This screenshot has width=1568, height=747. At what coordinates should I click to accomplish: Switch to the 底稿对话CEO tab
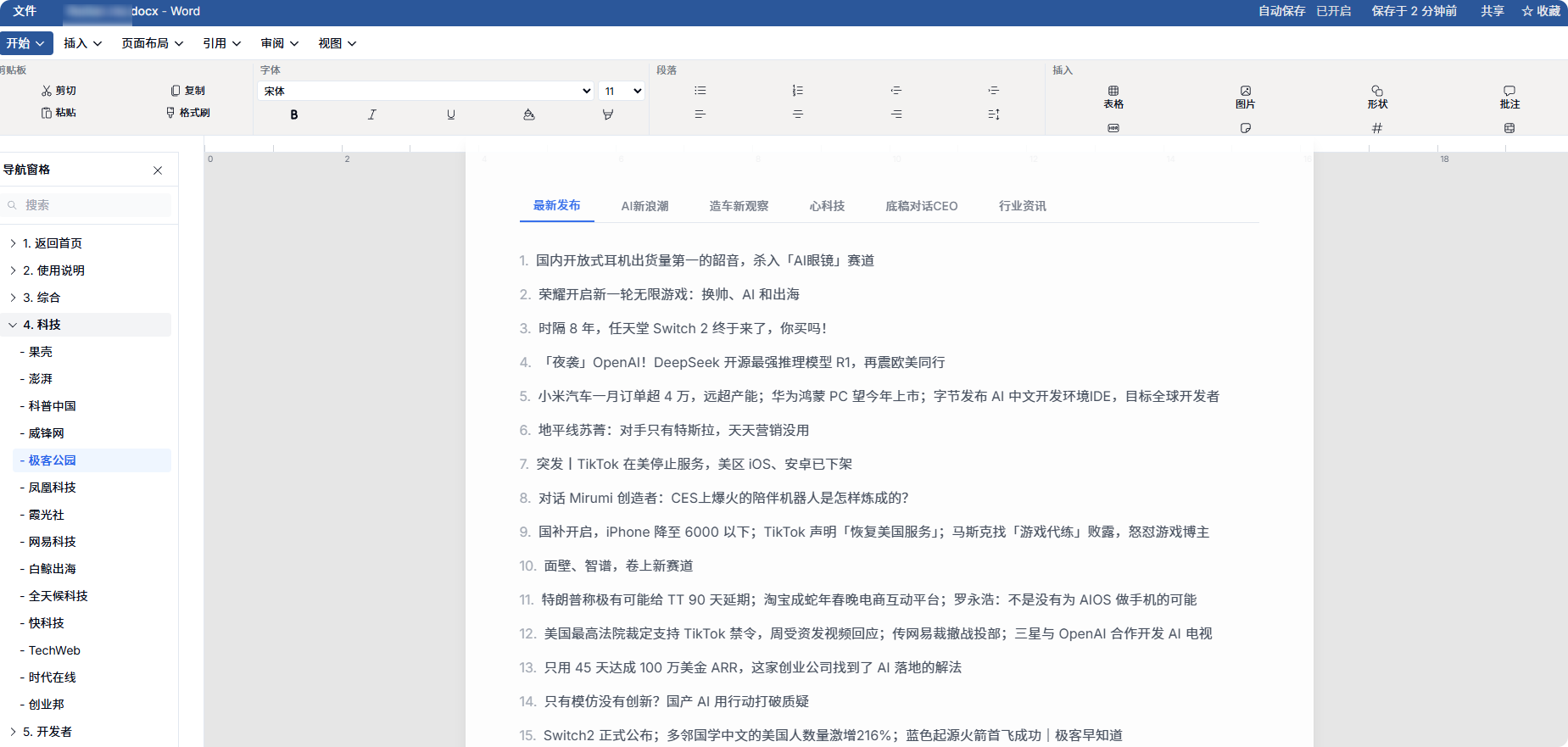[921, 206]
